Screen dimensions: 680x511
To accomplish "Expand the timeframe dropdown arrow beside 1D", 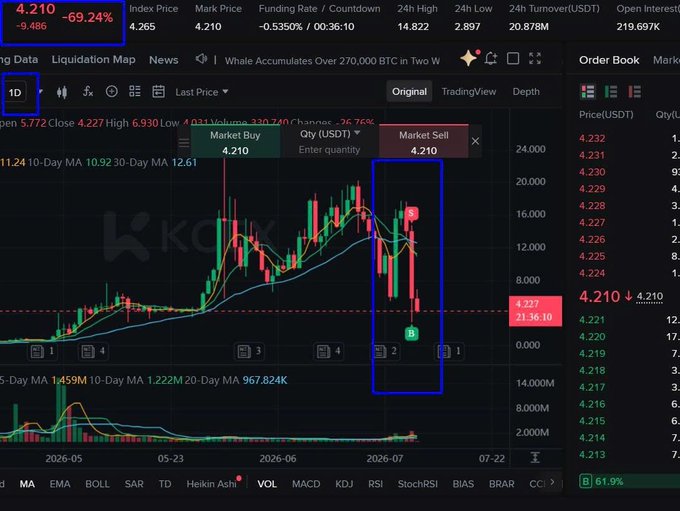I will pyautogui.click(x=40, y=92).
